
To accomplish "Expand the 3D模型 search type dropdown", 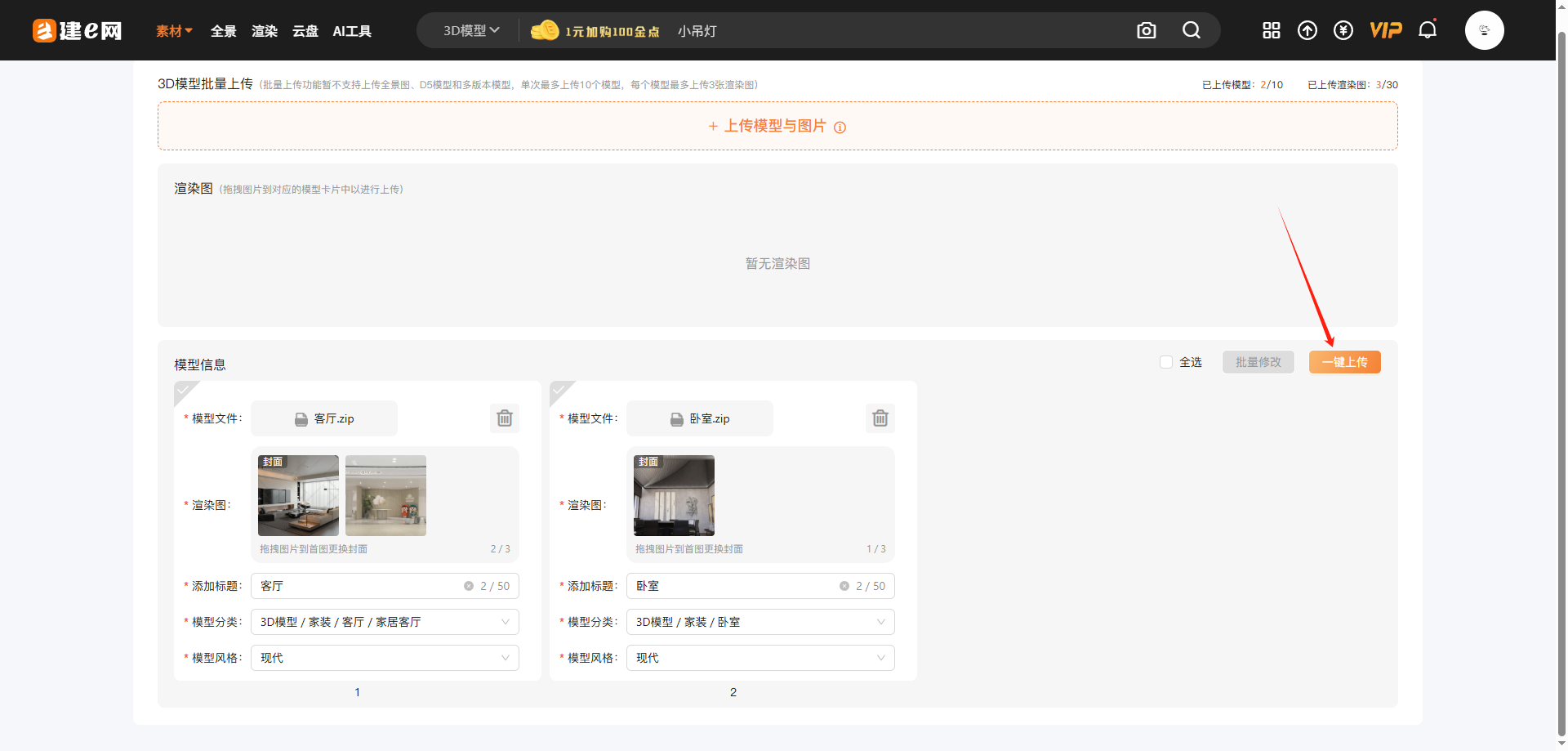I will click(470, 30).
